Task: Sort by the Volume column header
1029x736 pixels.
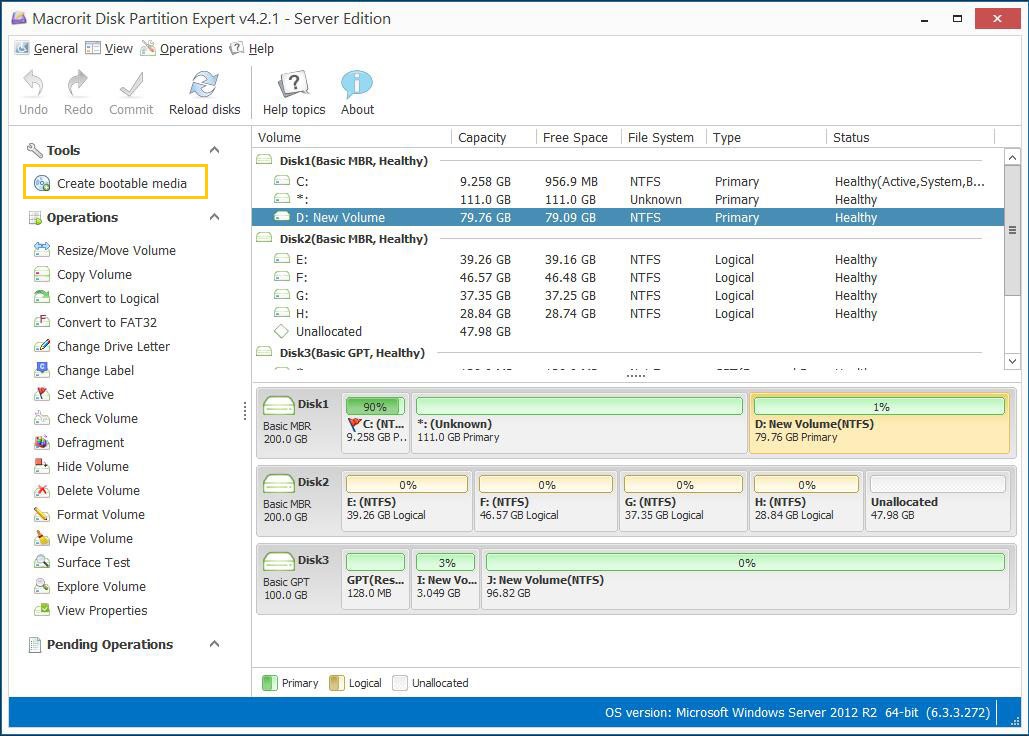Action: point(352,137)
